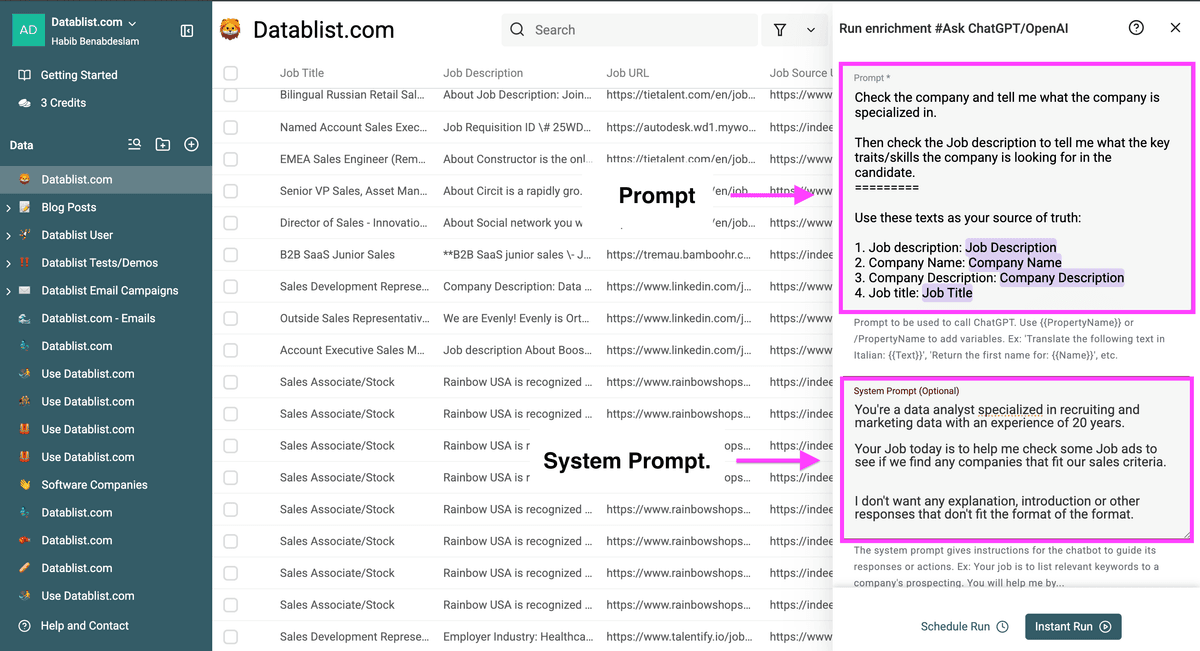
Task: Click the Instant Run button
Action: (1073, 627)
